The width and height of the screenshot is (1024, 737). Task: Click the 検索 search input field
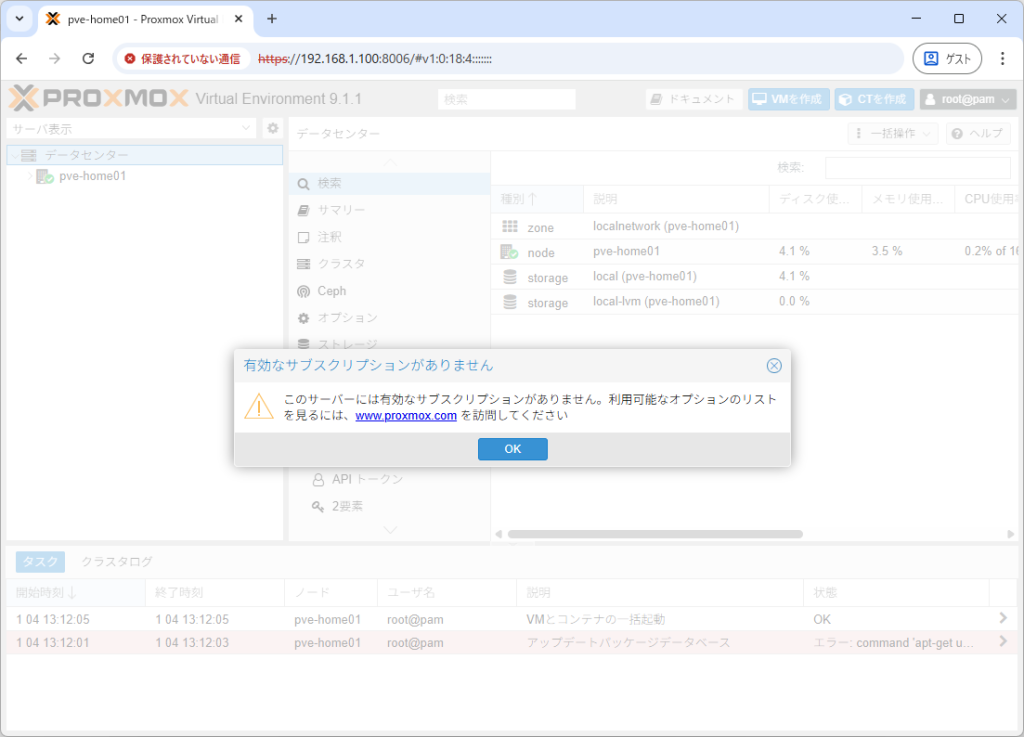pos(506,98)
